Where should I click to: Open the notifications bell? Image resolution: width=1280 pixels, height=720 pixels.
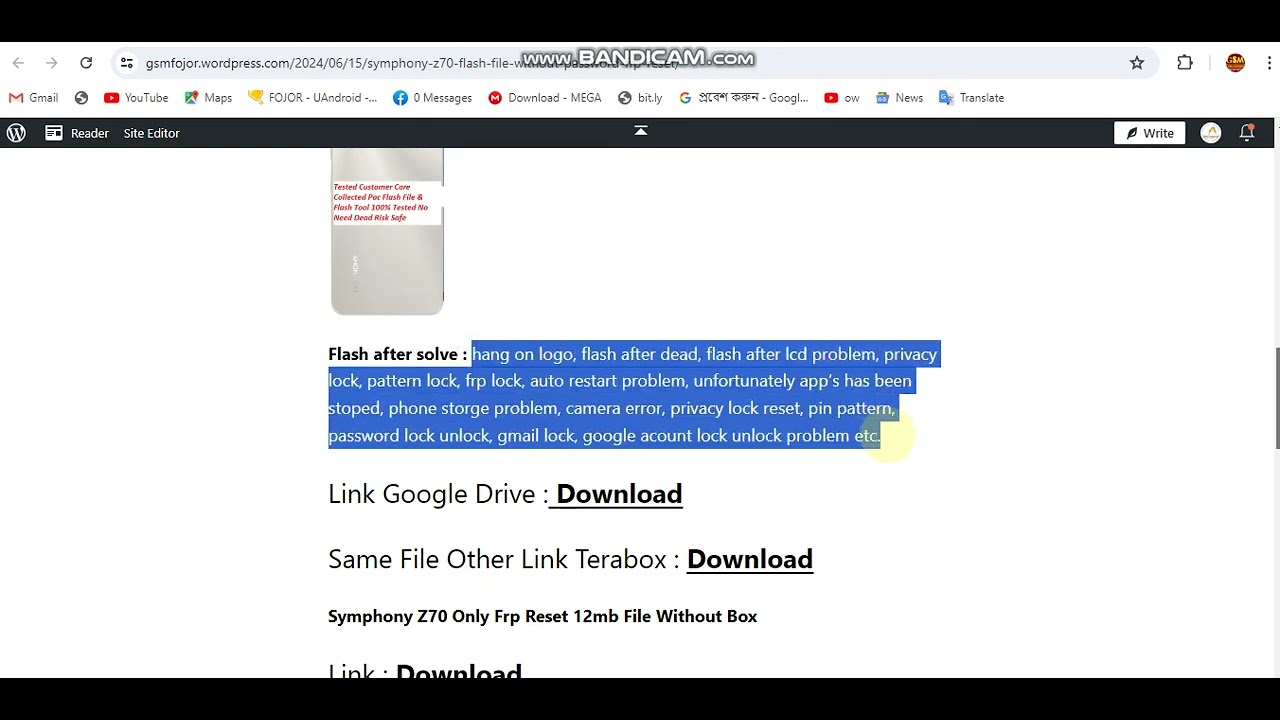click(x=1247, y=133)
